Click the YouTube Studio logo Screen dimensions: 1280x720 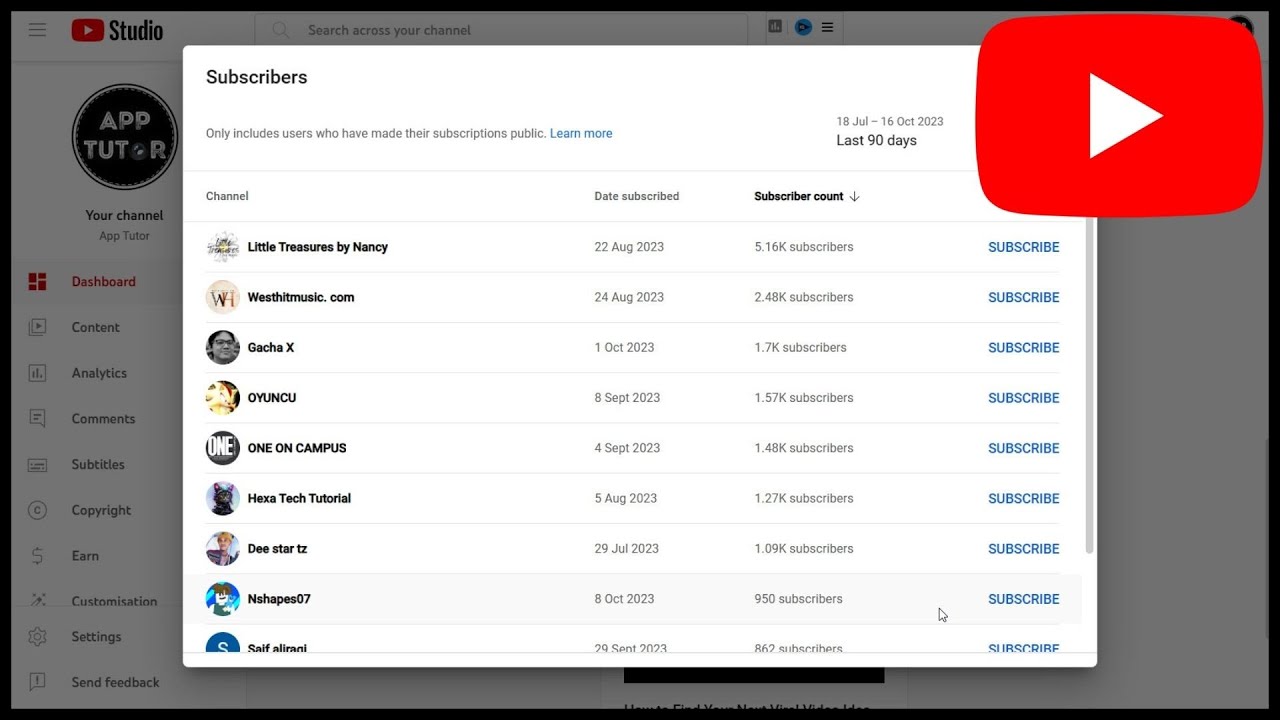pos(117,30)
